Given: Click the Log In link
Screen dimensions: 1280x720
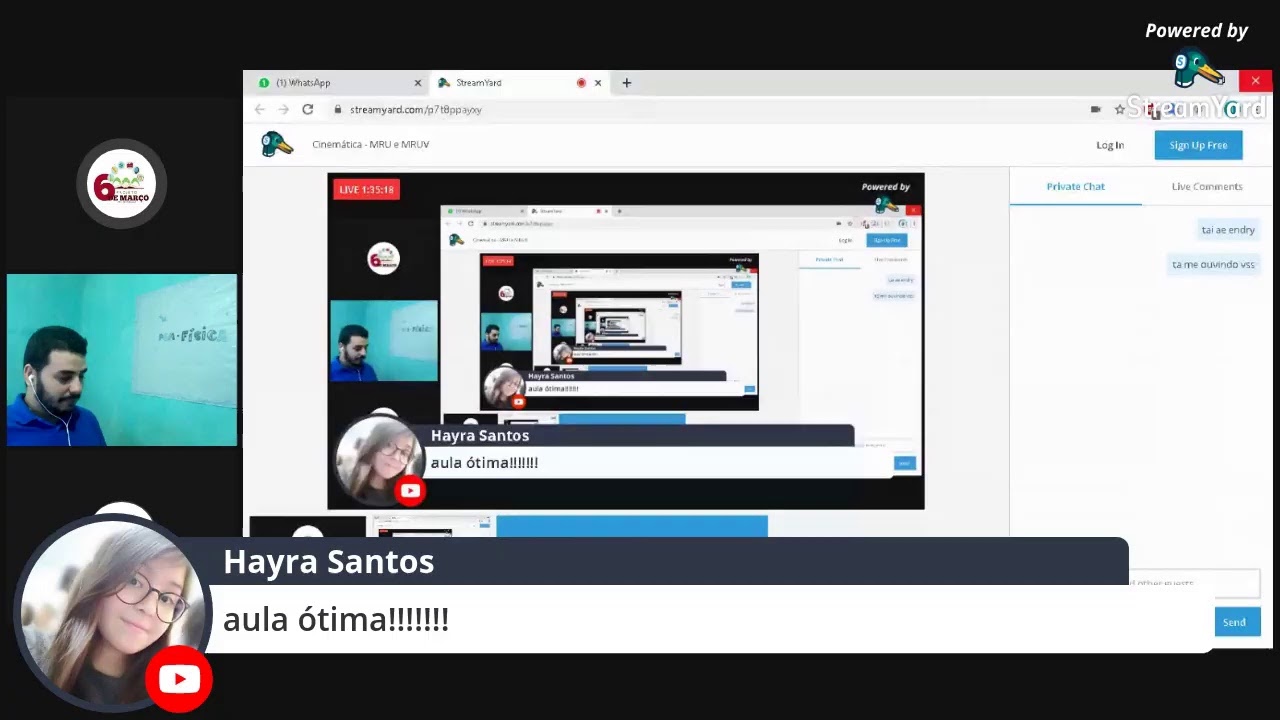Looking at the screenshot, I should pos(1110,145).
